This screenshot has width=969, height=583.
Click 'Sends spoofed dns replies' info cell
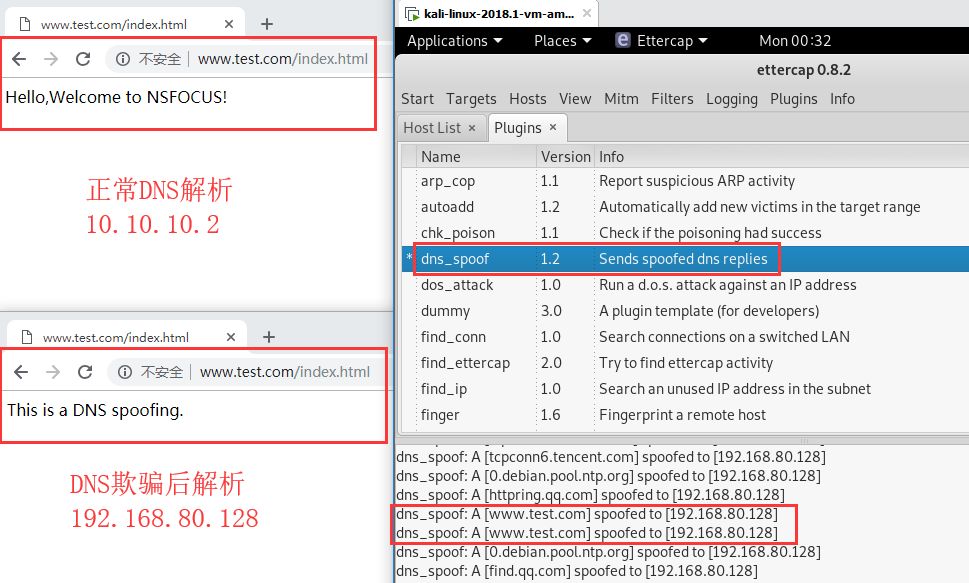click(x=683, y=259)
